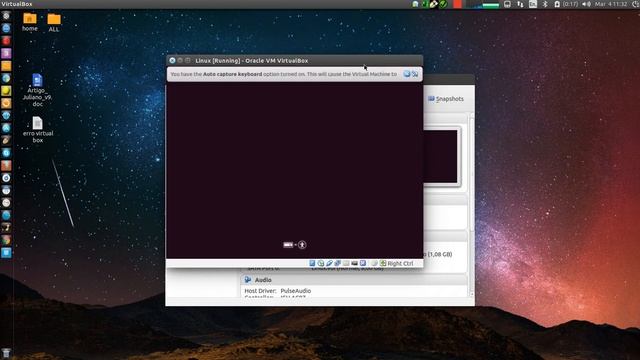Click the video capture indicator in VM status bar
This screenshot has width=640, height=360.
pos(363,263)
